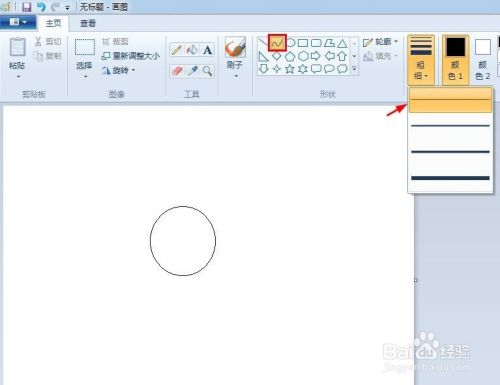Click 重新调整大小 Resize button

coord(130,56)
